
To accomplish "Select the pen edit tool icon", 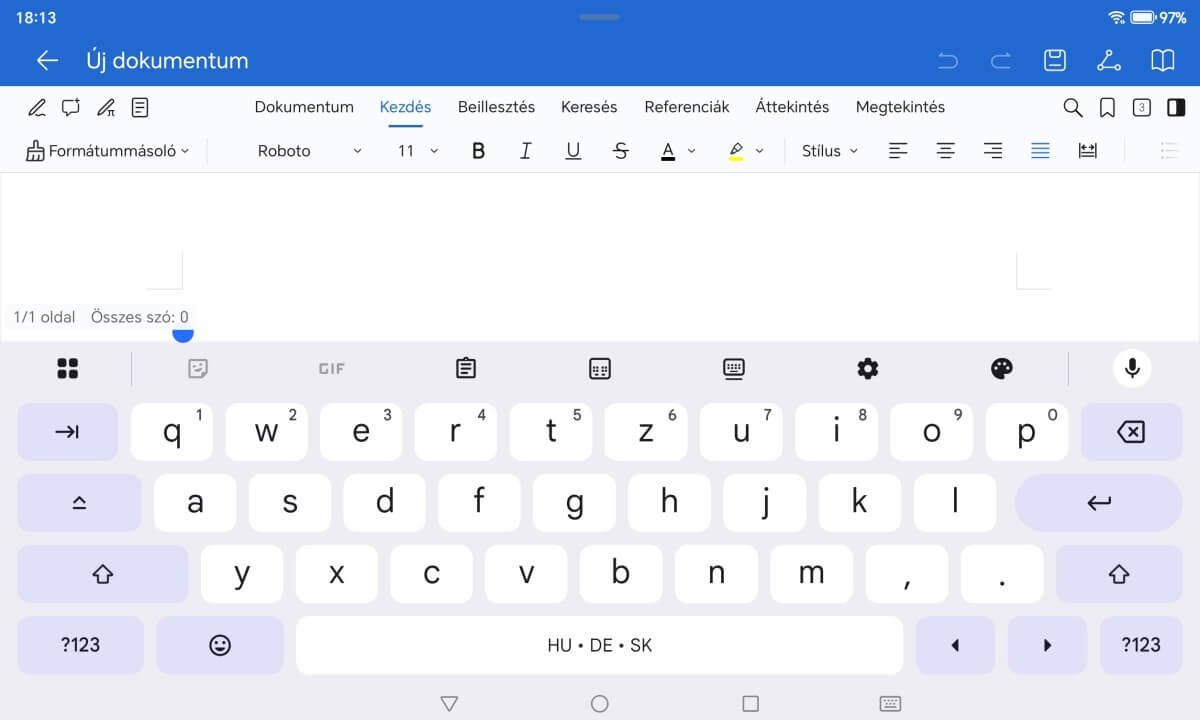I will coord(37,107).
